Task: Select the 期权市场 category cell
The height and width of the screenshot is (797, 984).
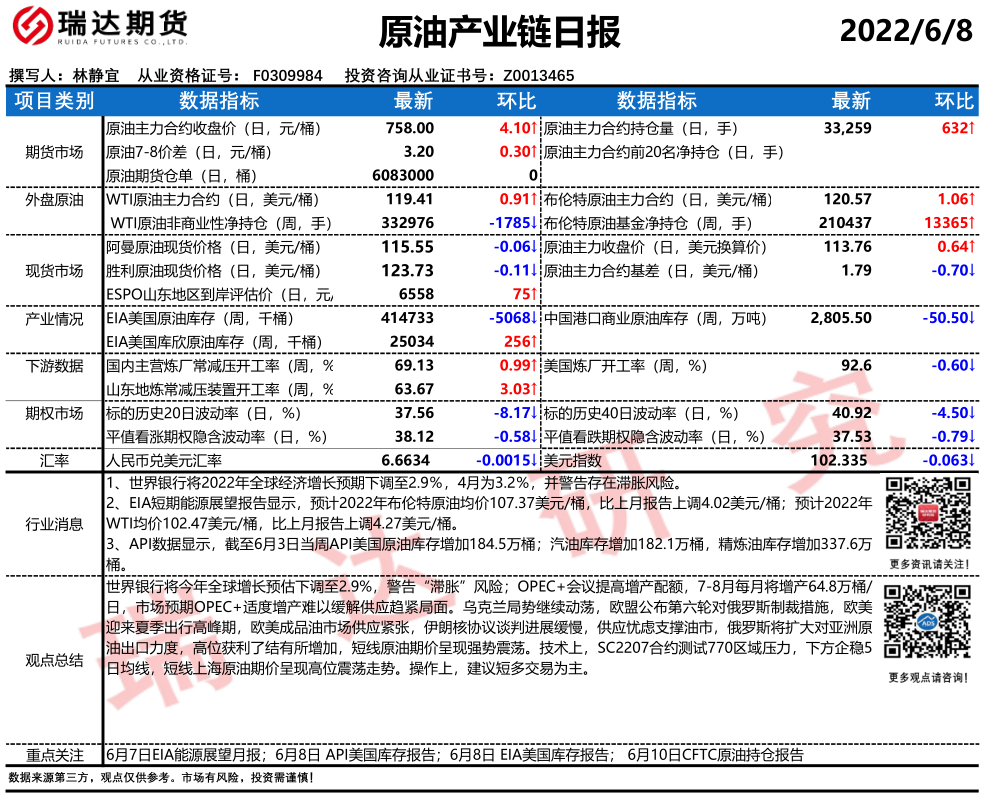Action: 54,413
